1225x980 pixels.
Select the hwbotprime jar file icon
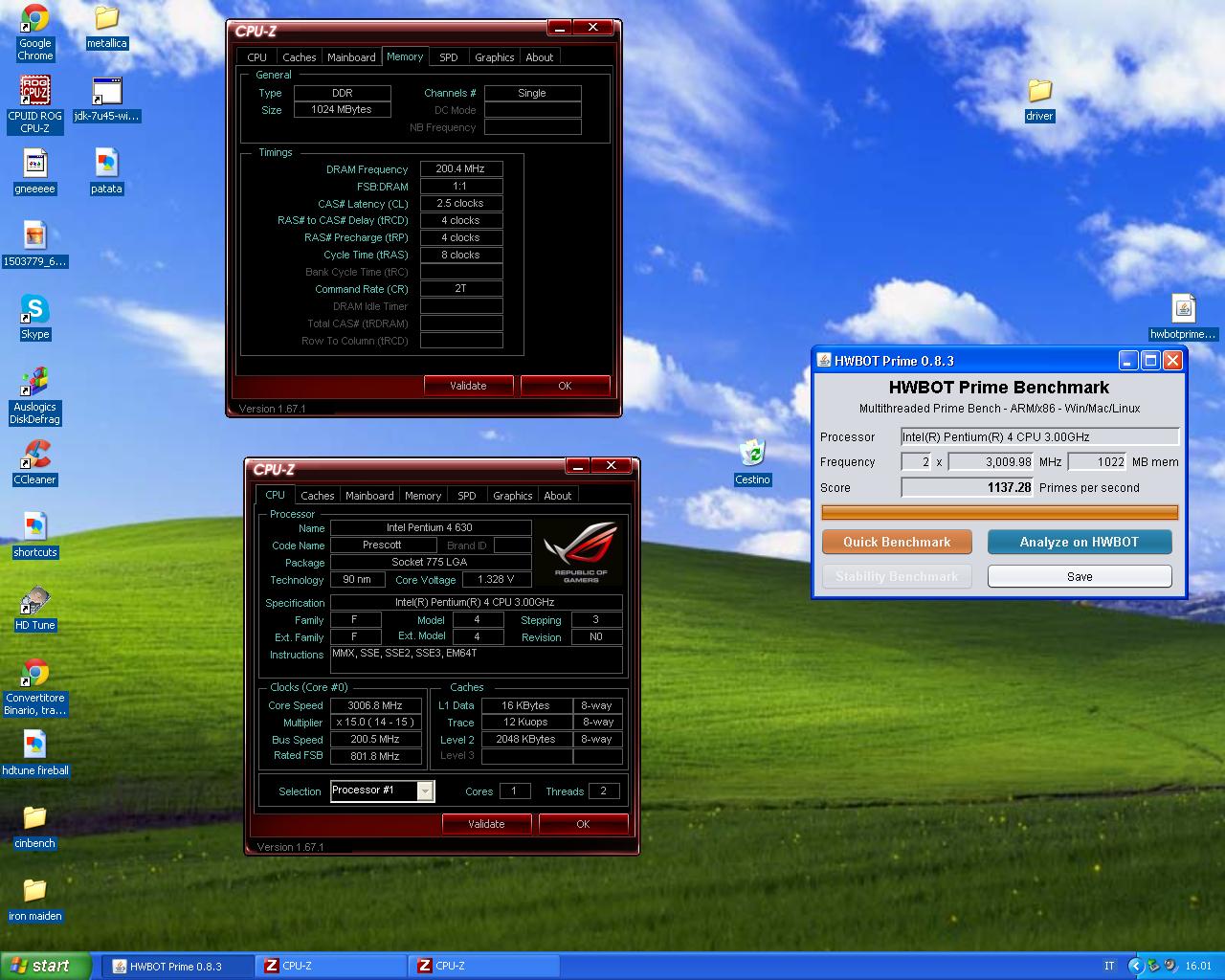point(1184,318)
